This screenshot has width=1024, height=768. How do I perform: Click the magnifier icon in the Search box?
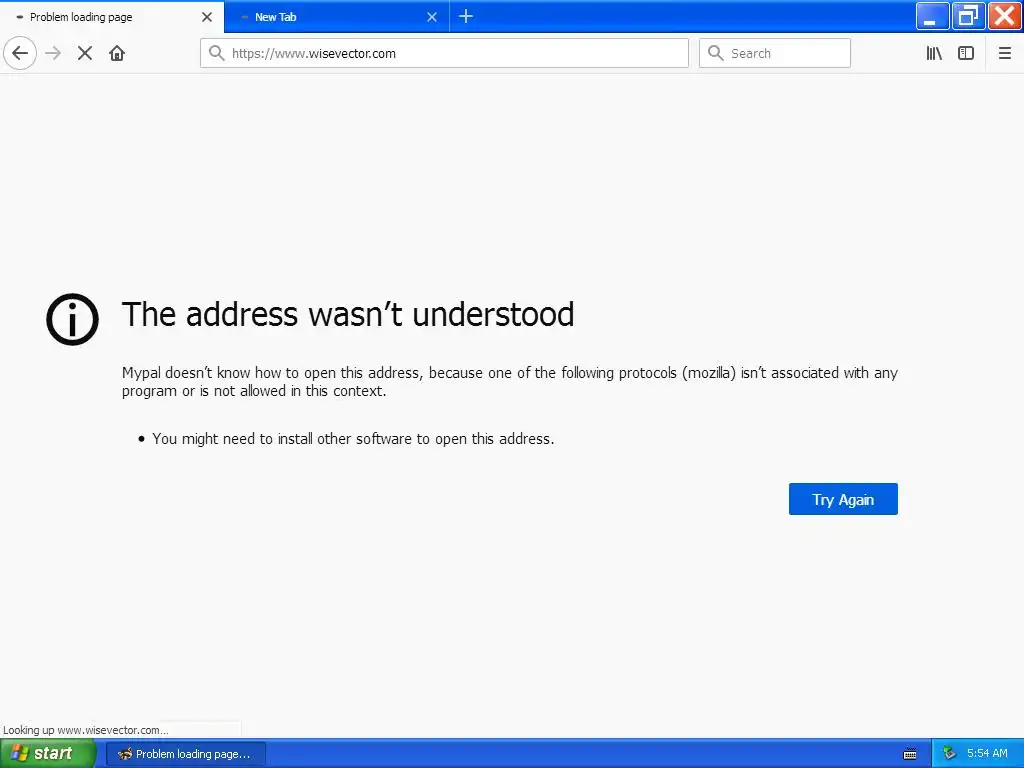coord(716,53)
